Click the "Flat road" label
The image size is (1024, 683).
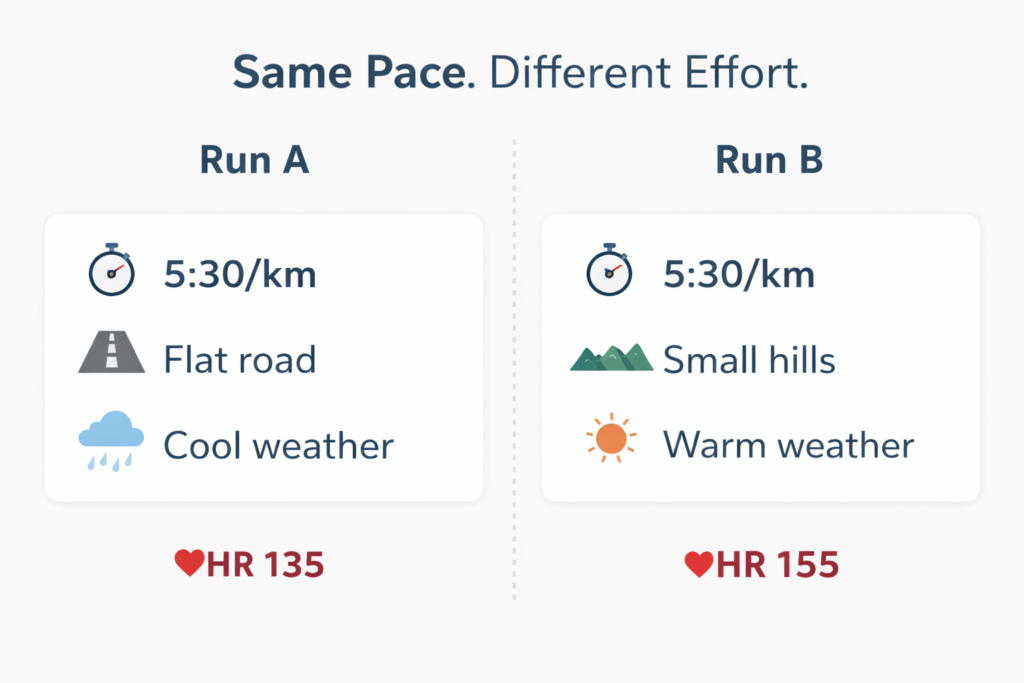coord(240,359)
